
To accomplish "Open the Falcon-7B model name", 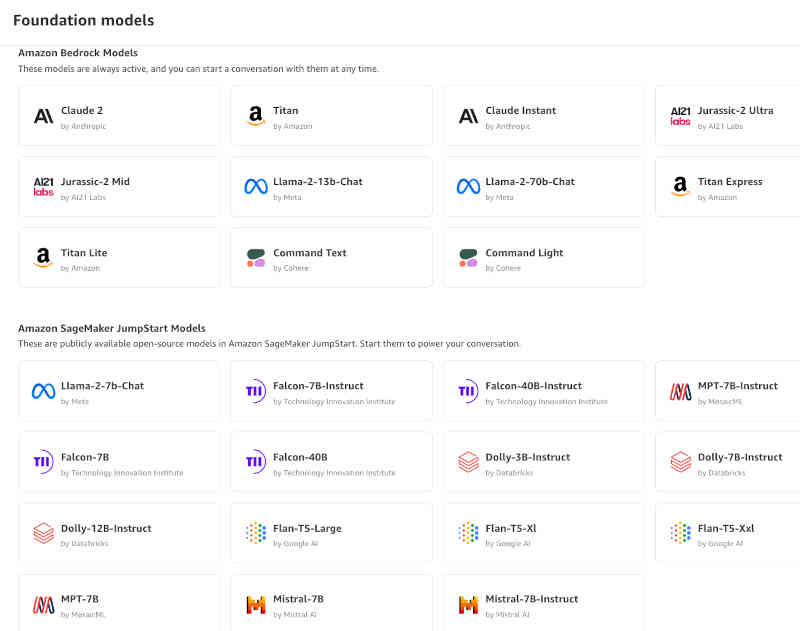I will (x=85, y=457).
